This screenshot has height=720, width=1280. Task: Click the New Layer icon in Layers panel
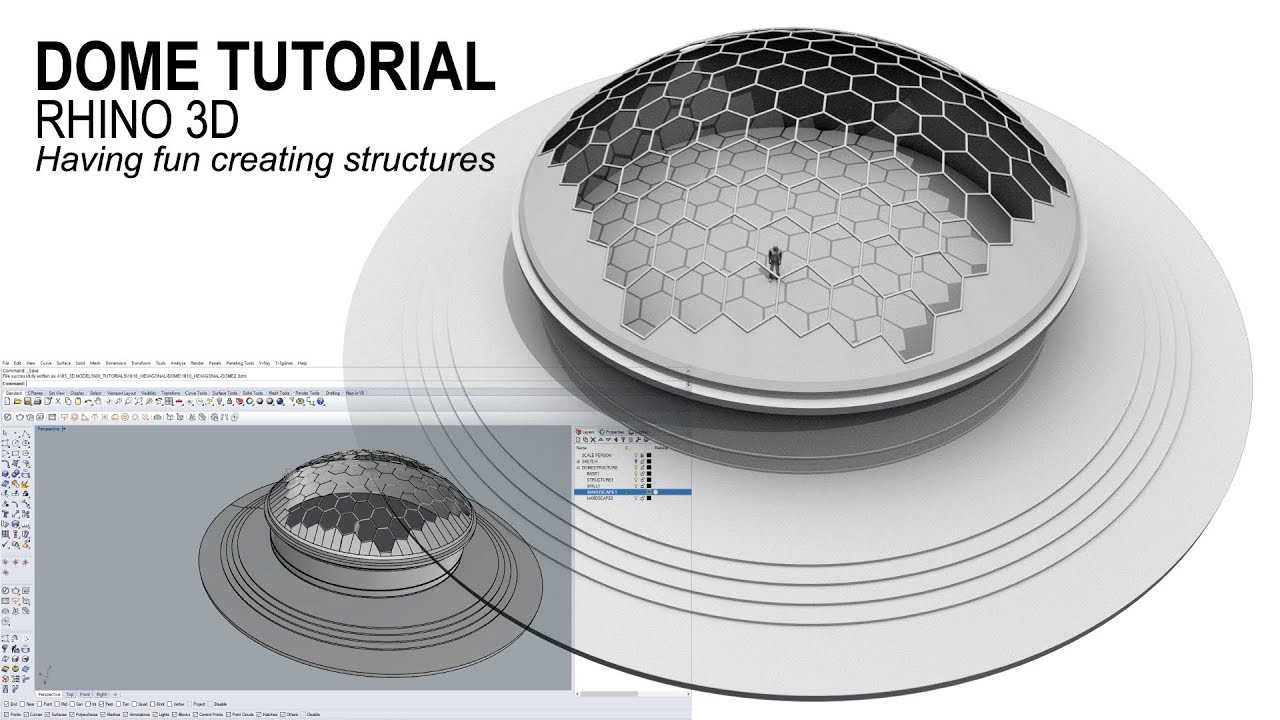(578, 439)
